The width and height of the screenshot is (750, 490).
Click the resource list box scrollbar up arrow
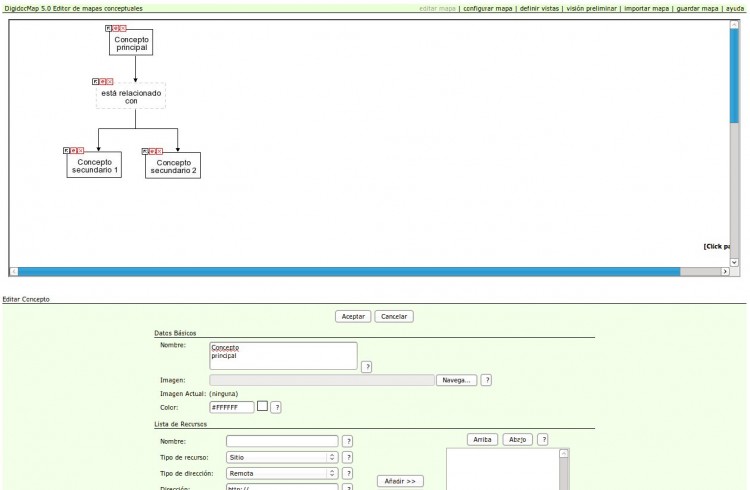point(564,453)
